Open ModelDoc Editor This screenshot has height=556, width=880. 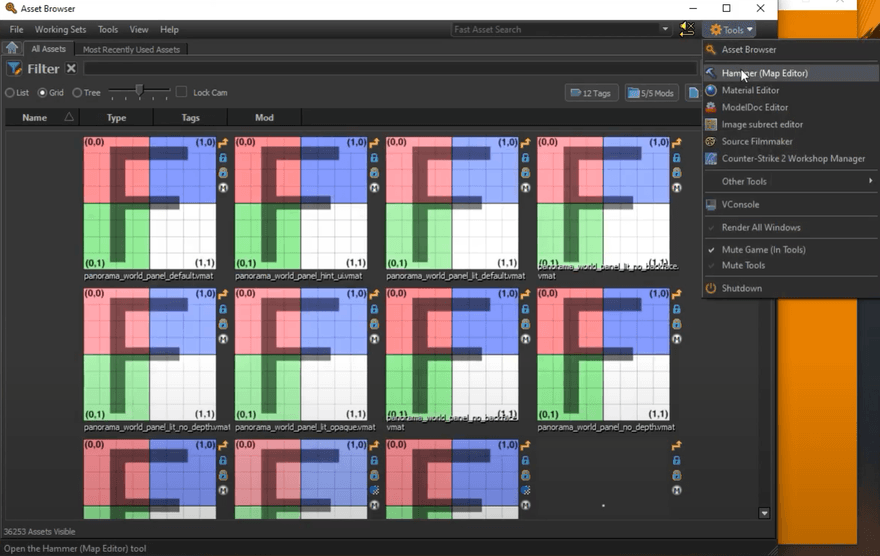click(754, 107)
